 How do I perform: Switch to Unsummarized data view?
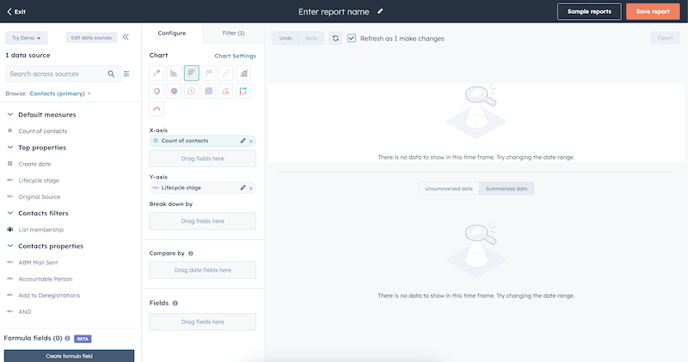coord(448,189)
